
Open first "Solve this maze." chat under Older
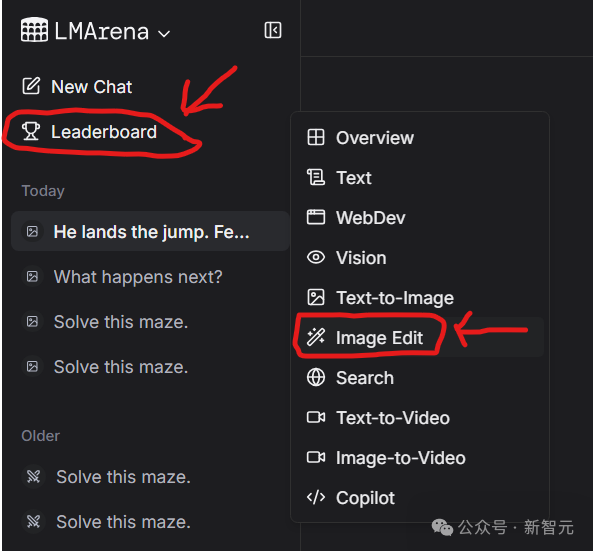pyautogui.click(x=151, y=476)
